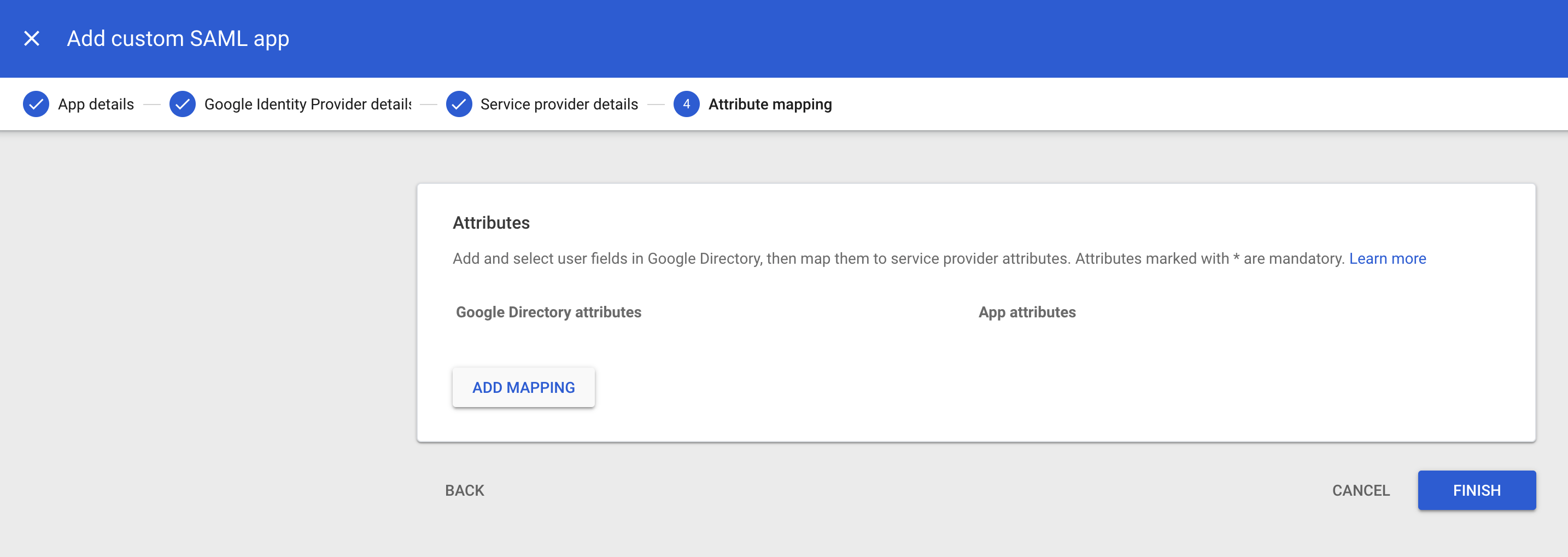Click the checkmark before Service provider details
Image resolution: width=1568 pixels, height=557 pixels.
[x=459, y=103]
